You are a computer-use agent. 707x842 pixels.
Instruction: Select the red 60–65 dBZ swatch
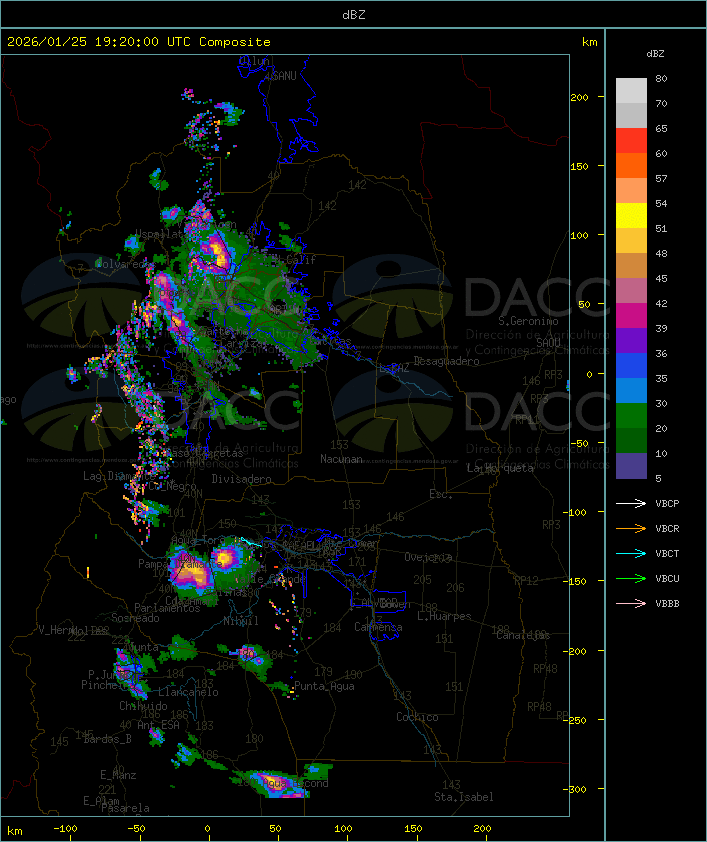631,141
